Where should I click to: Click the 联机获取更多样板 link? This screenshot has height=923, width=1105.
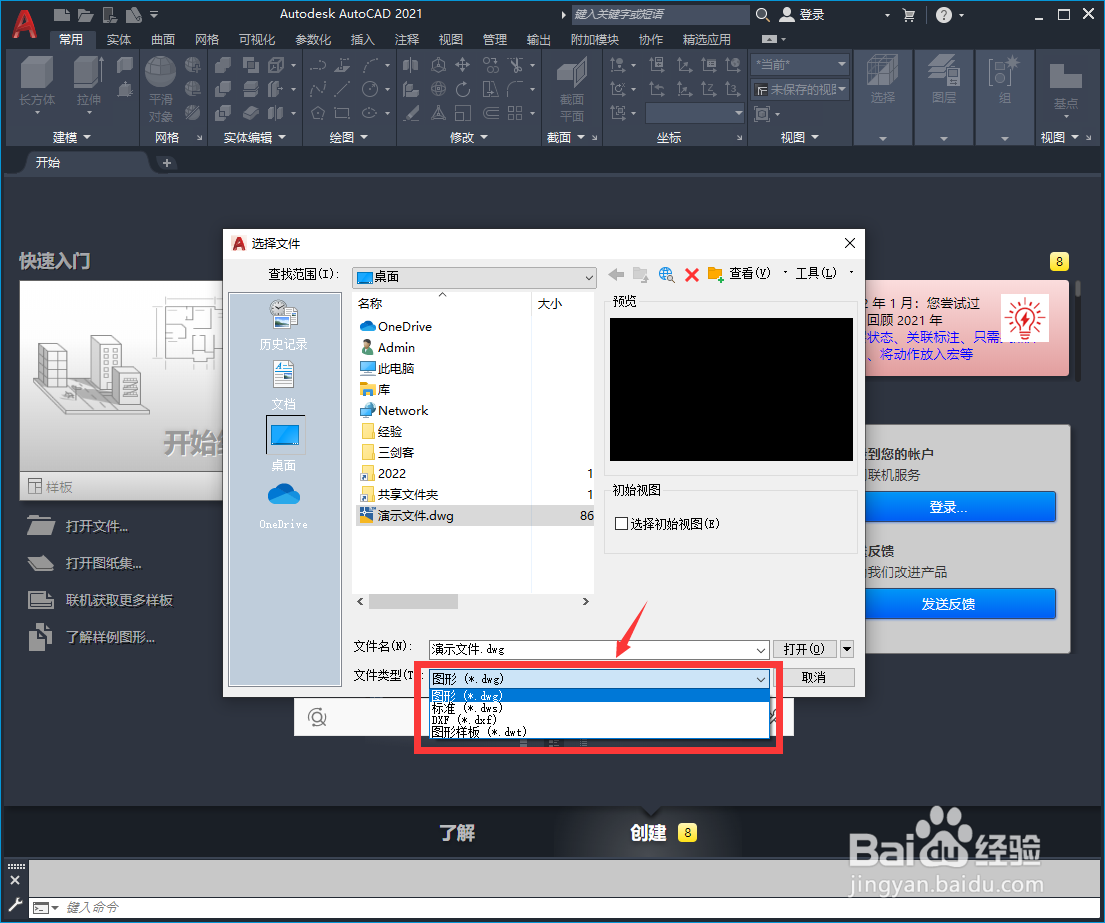click(119, 600)
